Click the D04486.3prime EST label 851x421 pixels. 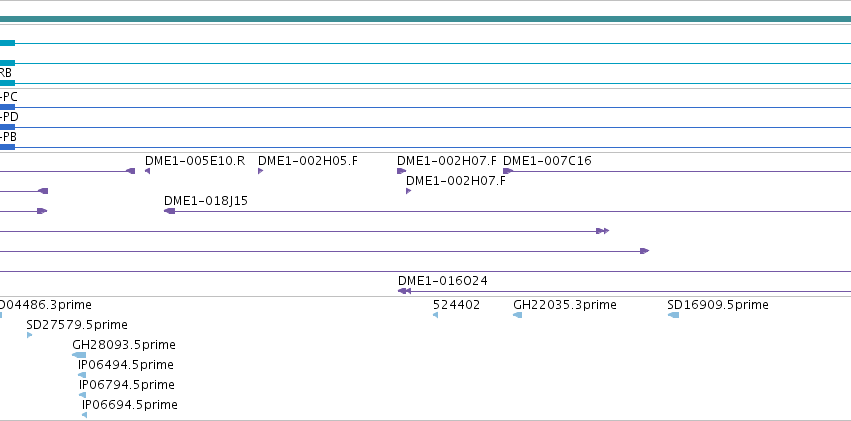pos(46,305)
